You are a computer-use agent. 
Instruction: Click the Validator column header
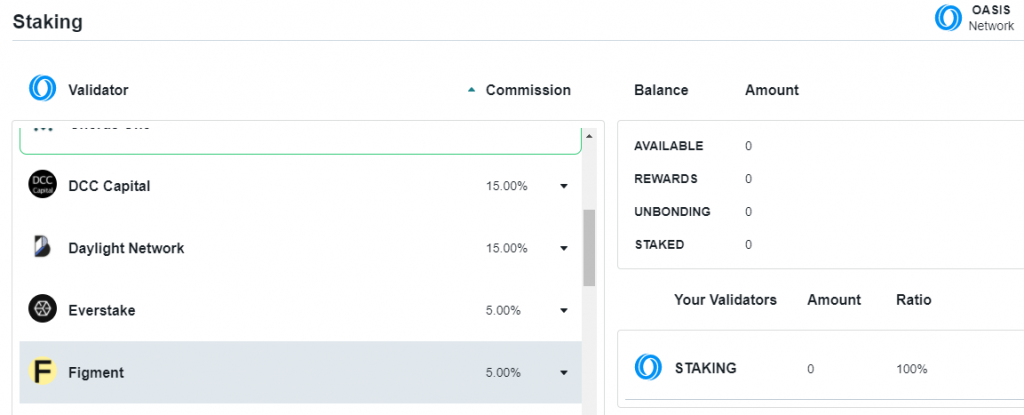pyautogui.click(x=98, y=90)
